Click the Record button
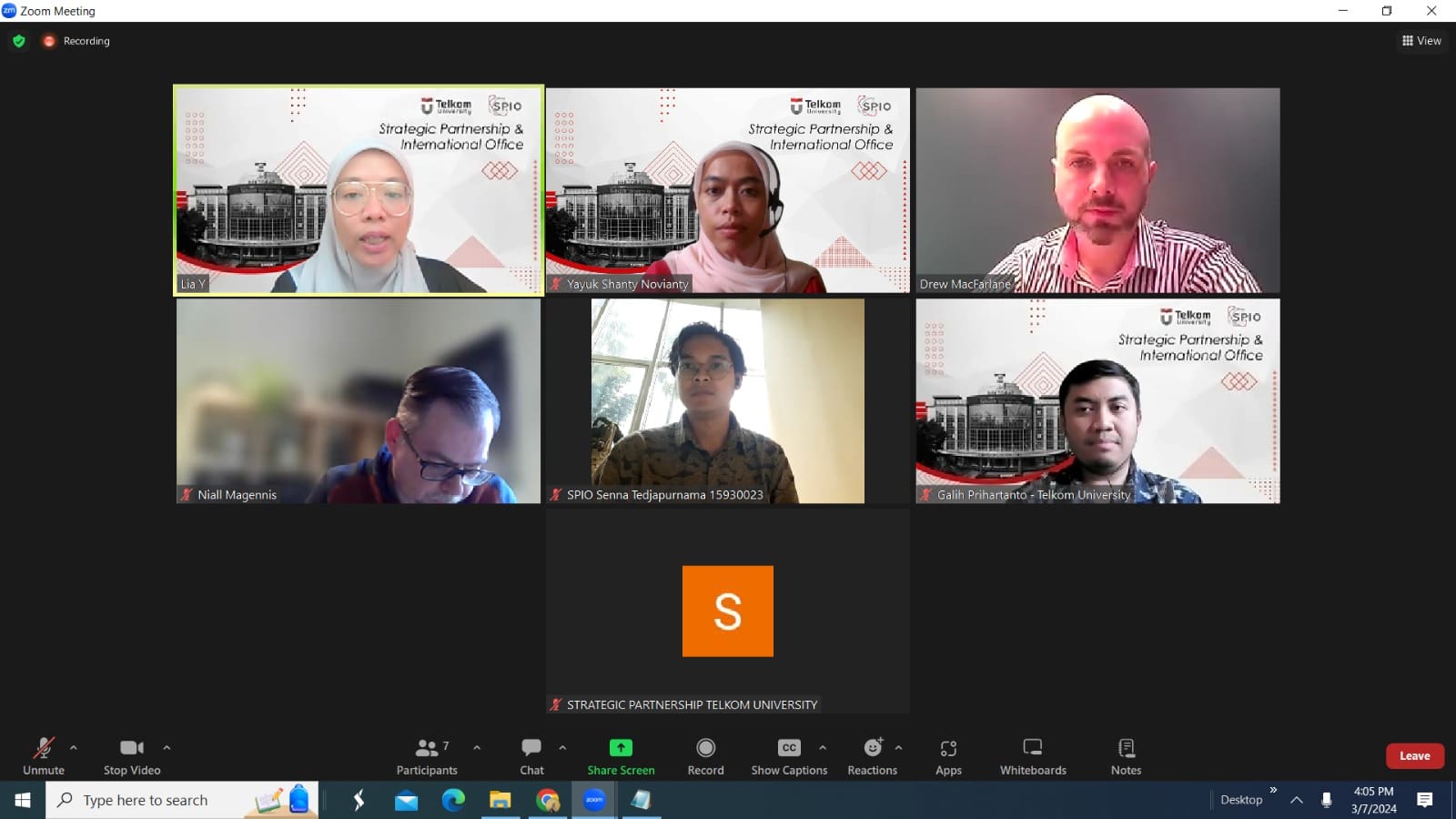The width and height of the screenshot is (1456, 819). pos(705,756)
